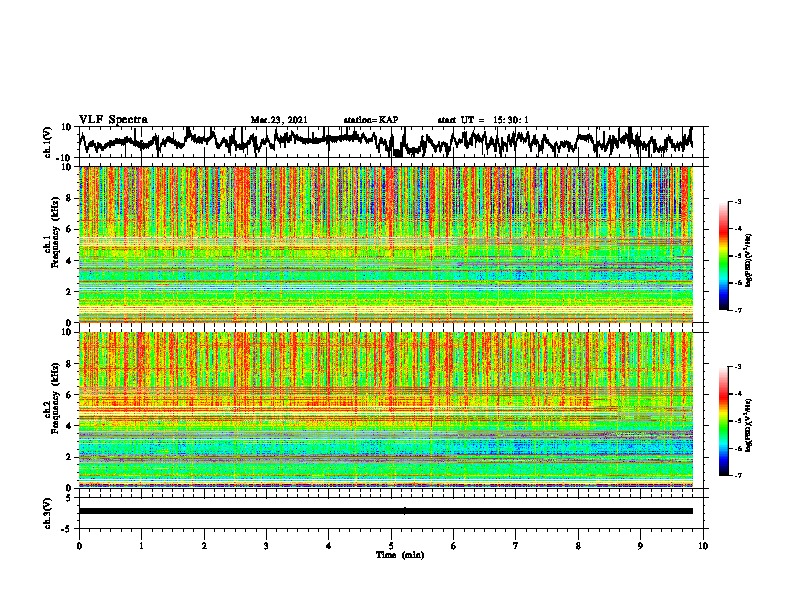Click the ch.2 "Frequency (kHz)" axis label
Viewport: 792px width, 612px height.
pyautogui.click(x=55, y=398)
